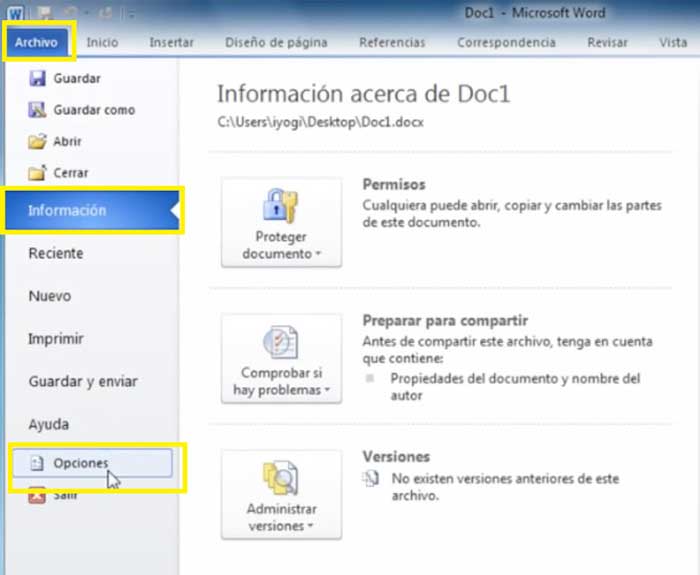Open the Imprimir section

(x=56, y=339)
